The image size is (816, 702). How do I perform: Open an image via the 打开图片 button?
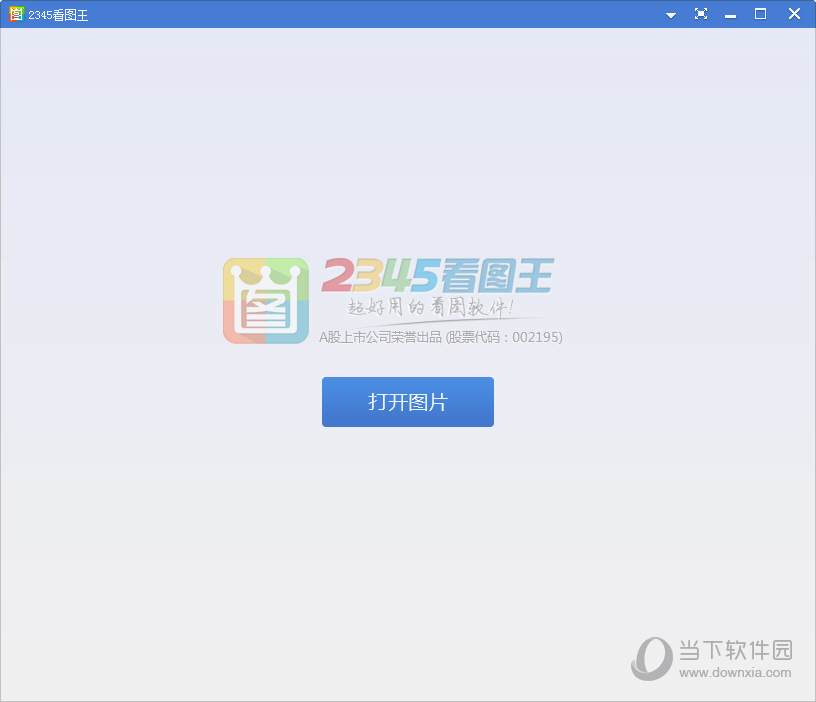[x=407, y=401]
